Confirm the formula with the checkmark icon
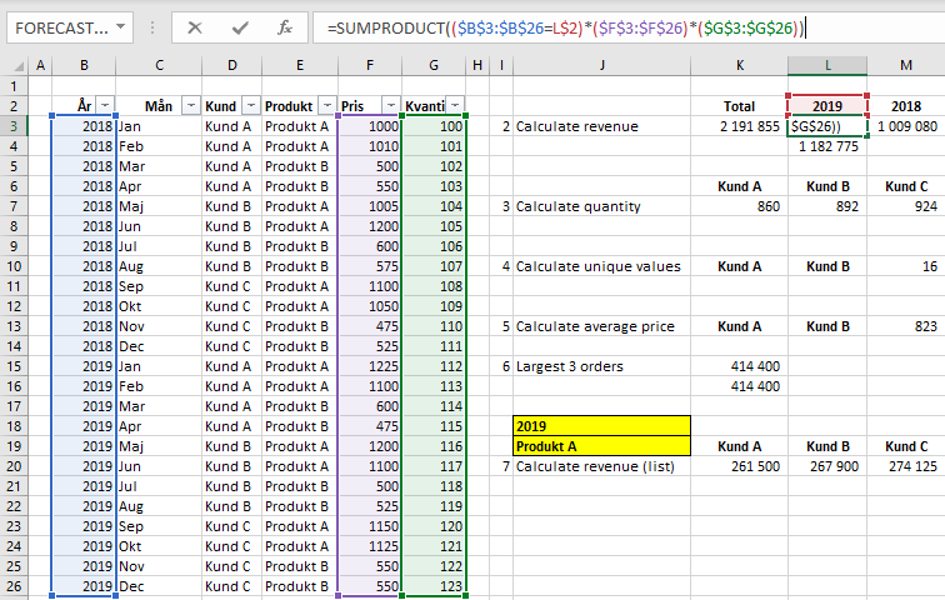945x600 pixels. pos(240,28)
